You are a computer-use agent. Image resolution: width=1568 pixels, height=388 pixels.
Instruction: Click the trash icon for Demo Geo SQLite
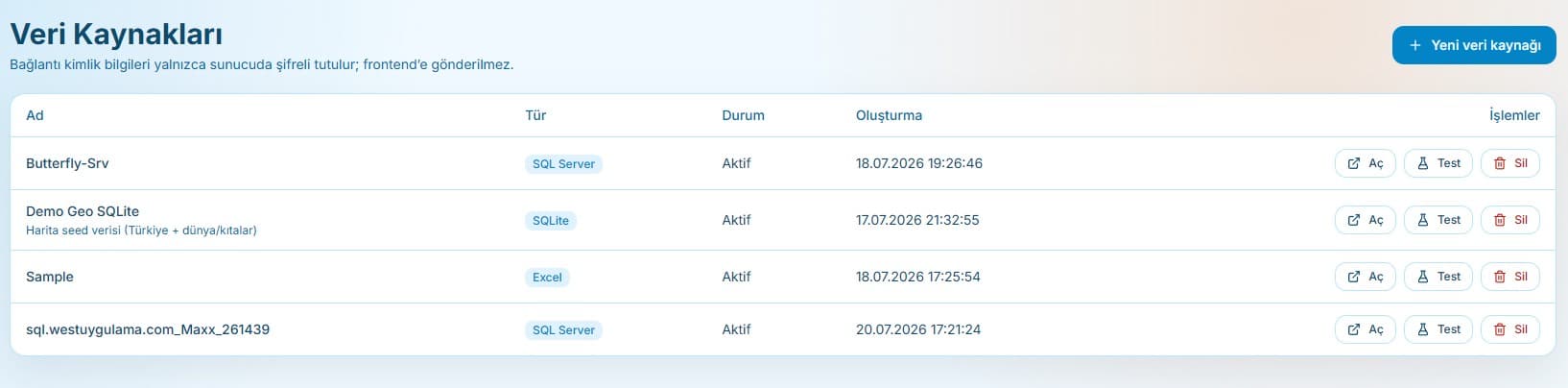pyautogui.click(x=1500, y=220)
